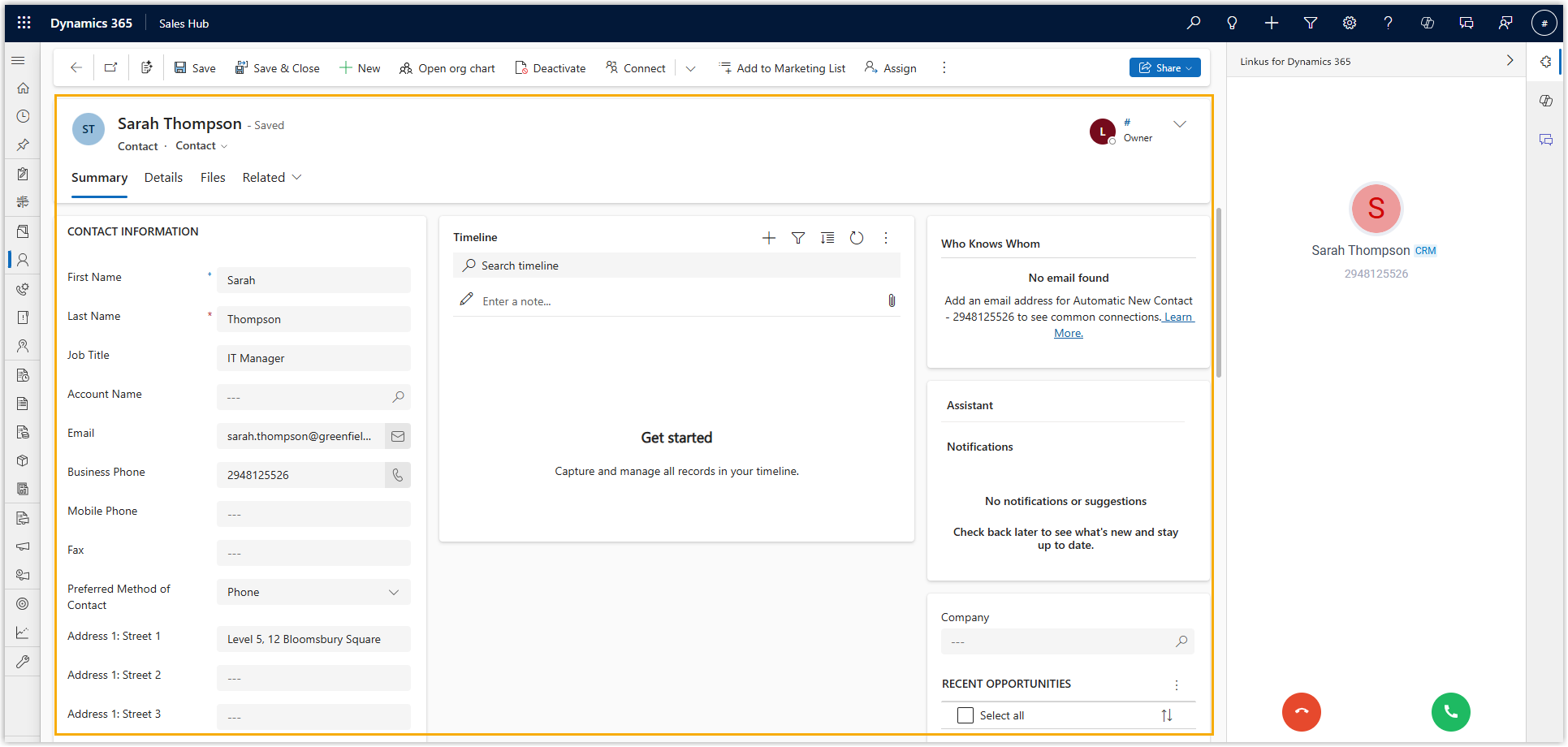The width and height of the screenshot is (1568, 747).
Task: Open the timeline filter pane
Action: point(797,238)
